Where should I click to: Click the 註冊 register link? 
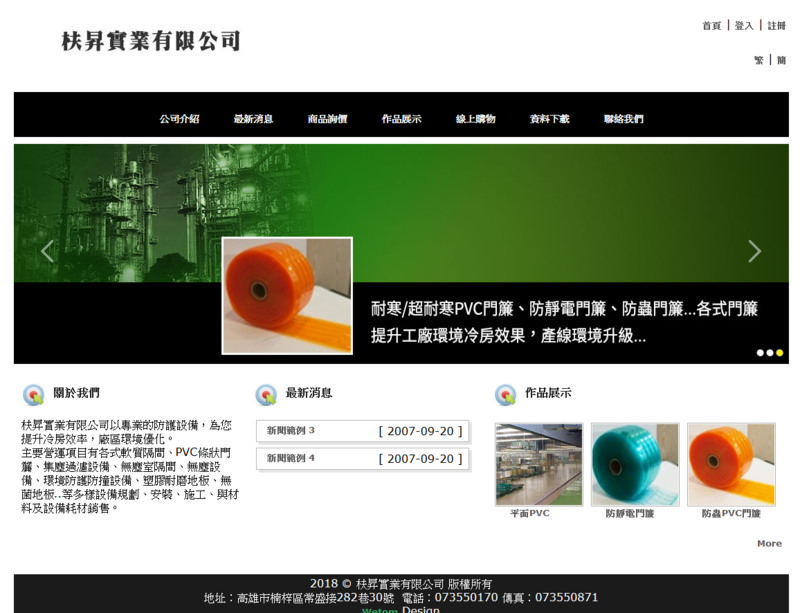tap(777, 26)
